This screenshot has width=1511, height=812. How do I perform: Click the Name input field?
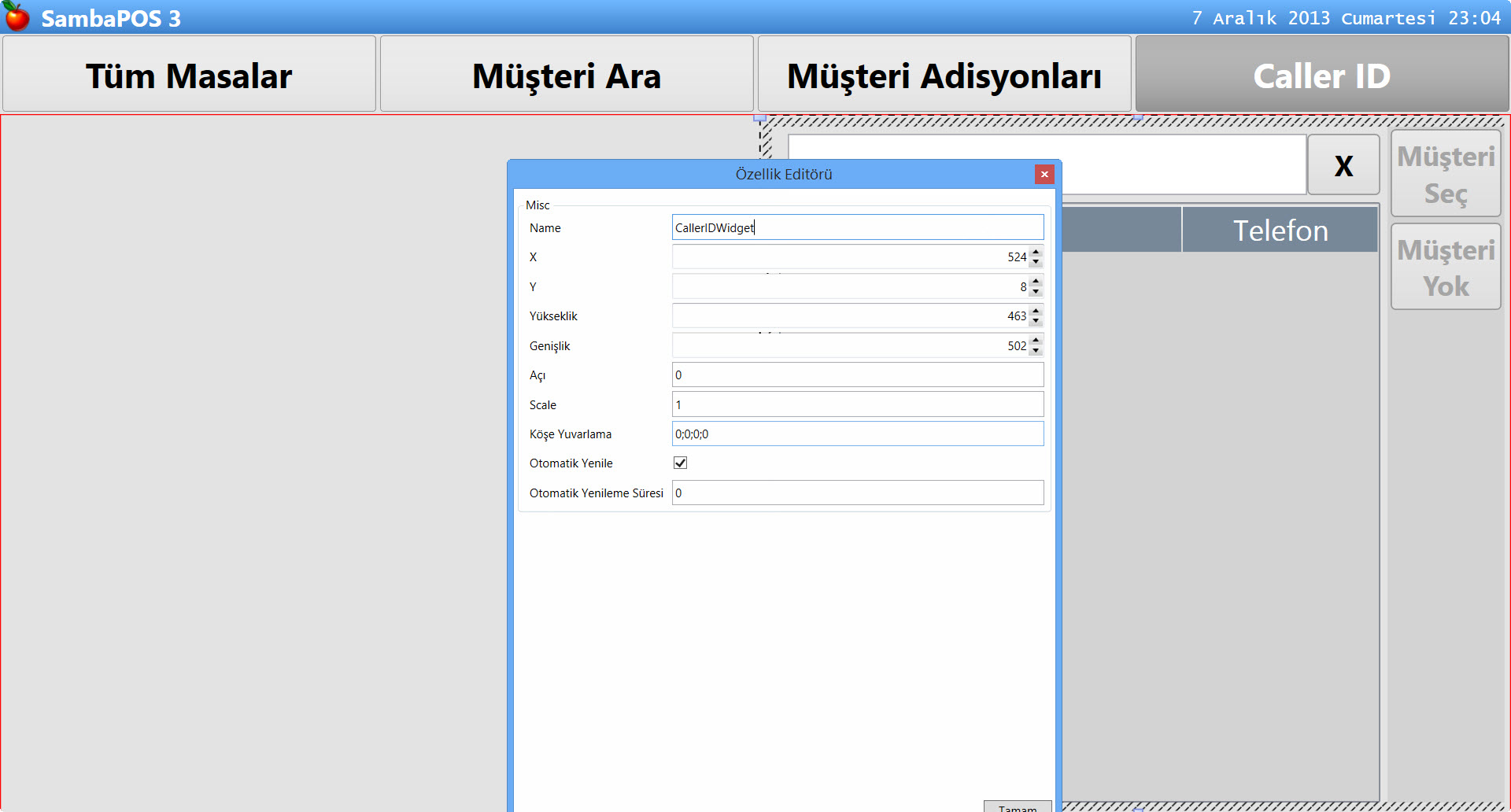(x=858, y=228)
